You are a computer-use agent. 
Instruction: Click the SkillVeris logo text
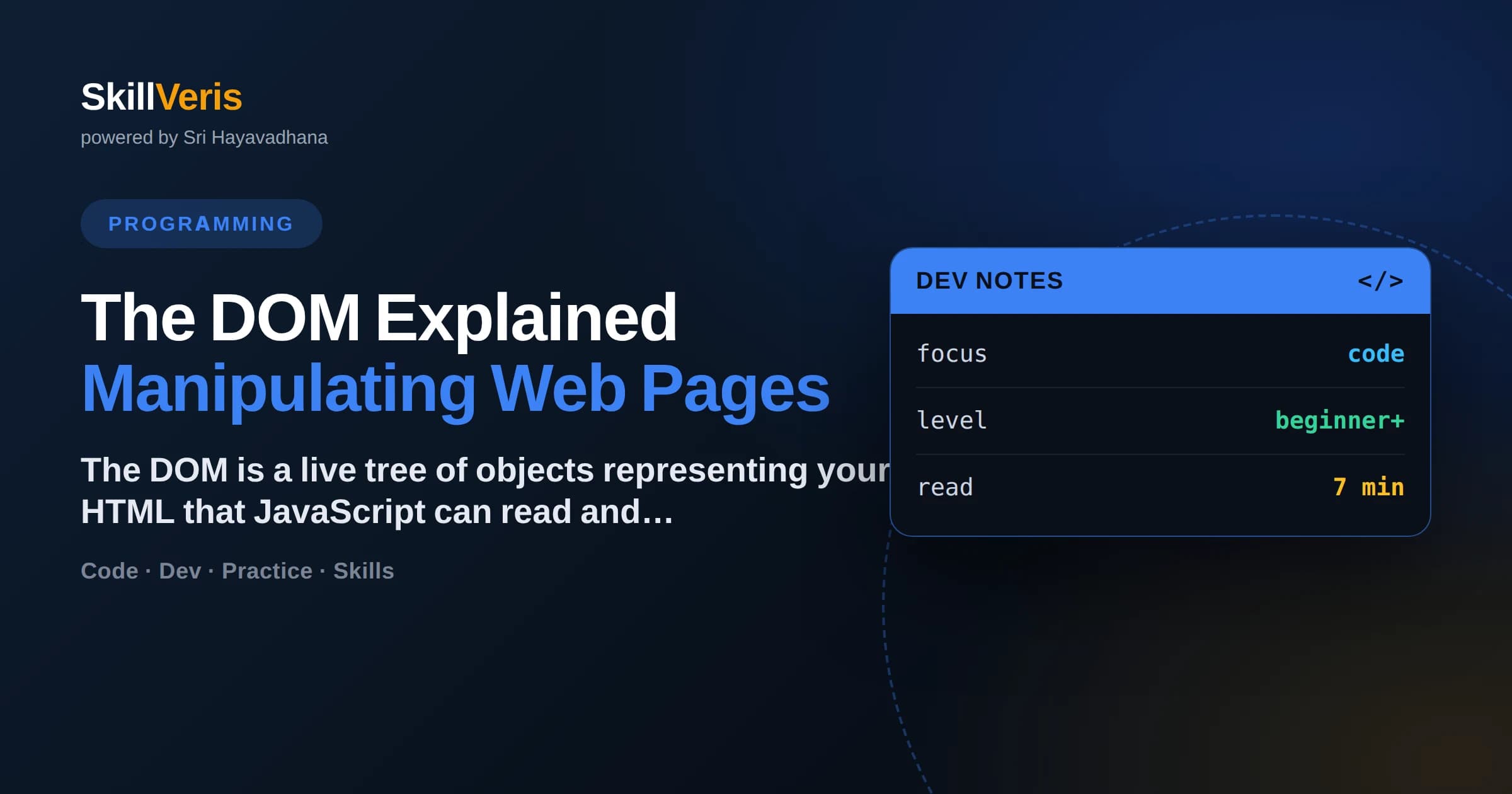(x=161, y=97)
